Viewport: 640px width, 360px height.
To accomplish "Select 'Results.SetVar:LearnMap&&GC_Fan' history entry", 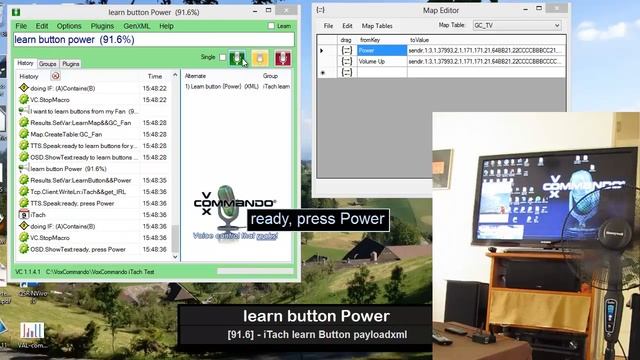I will (81, 123).
